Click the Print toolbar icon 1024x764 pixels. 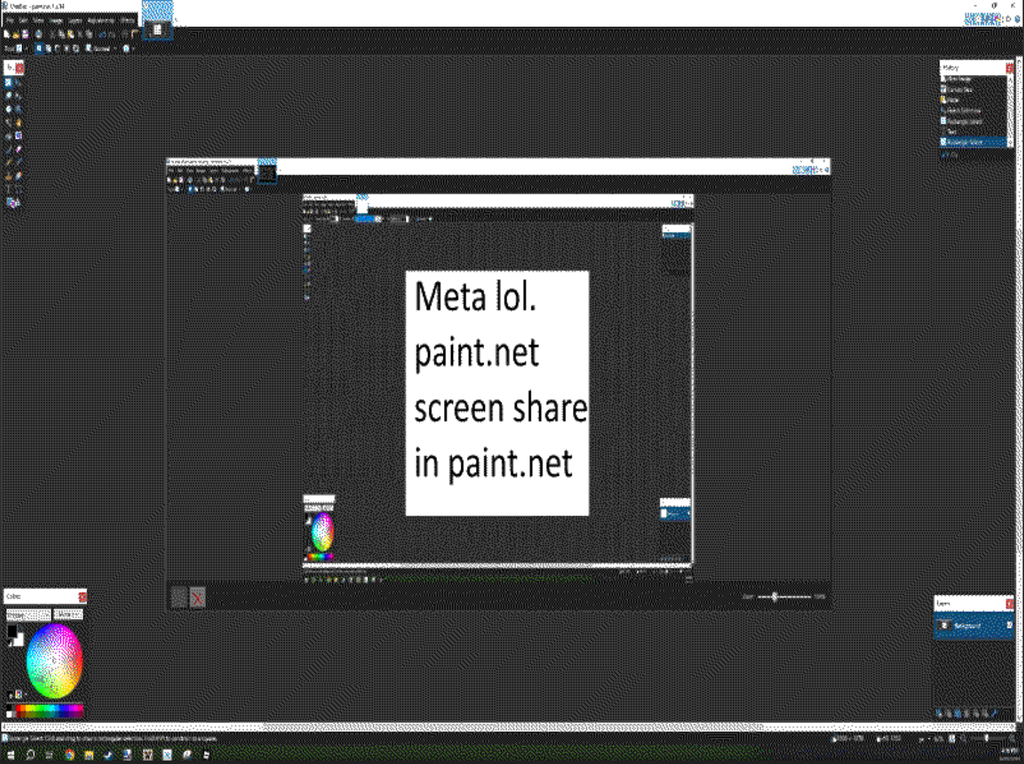point(39,34)
